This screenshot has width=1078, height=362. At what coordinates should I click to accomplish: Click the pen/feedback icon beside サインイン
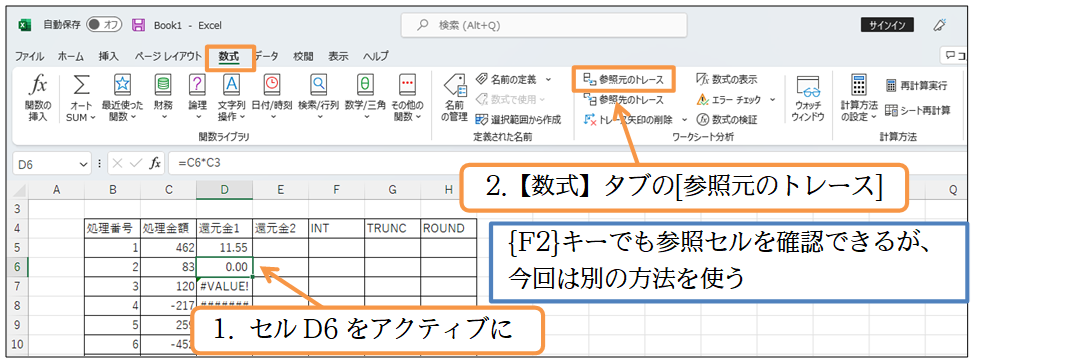[939, 25]
